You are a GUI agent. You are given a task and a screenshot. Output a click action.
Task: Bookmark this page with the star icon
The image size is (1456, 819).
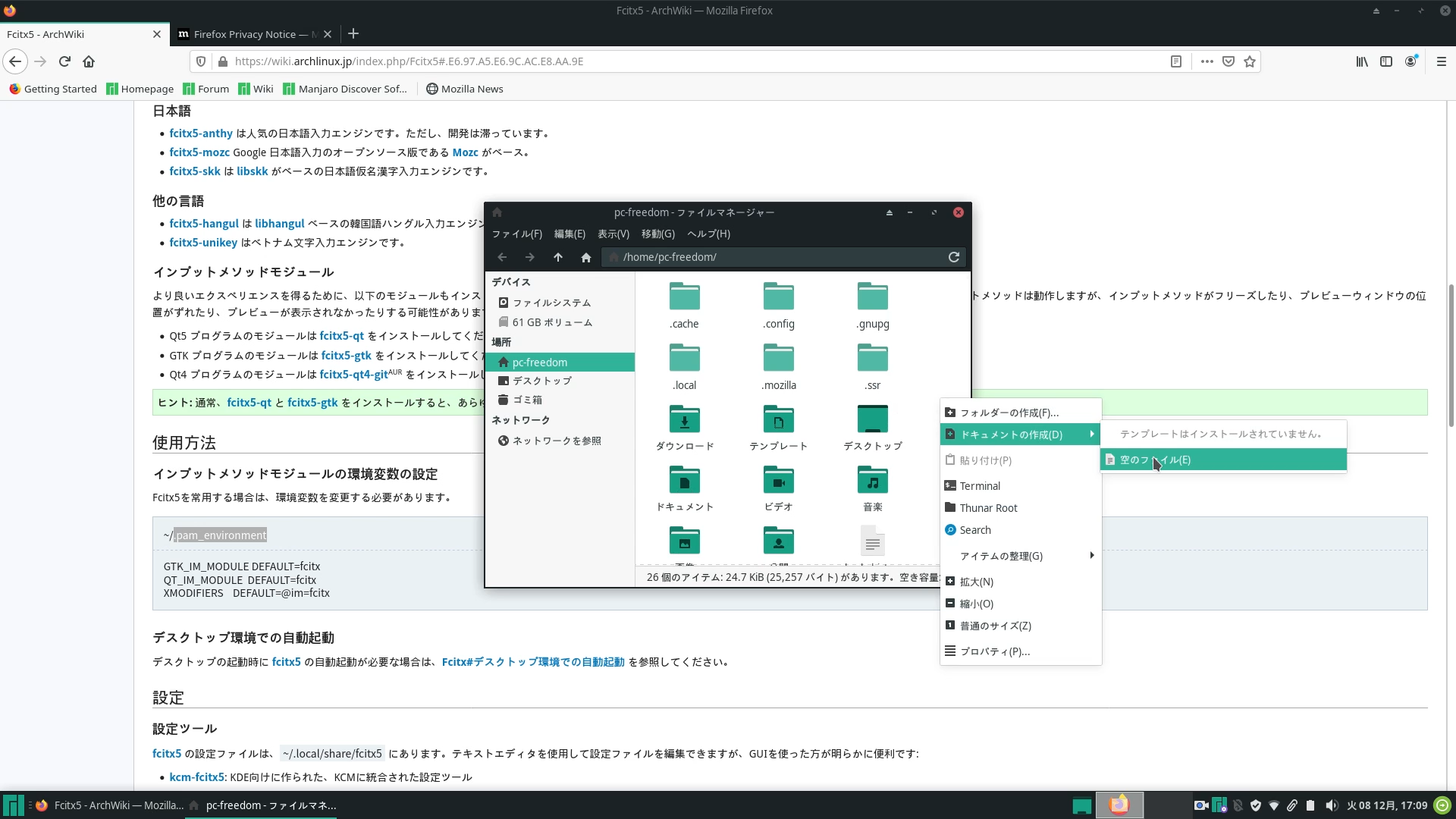1250,61
